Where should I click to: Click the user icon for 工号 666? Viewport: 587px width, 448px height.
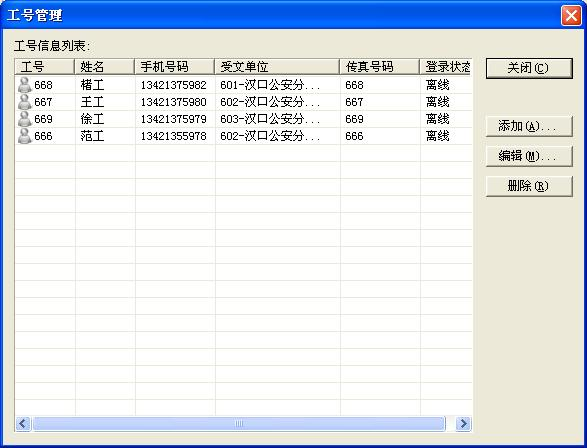pyautogui.click(x=25, y=136)
